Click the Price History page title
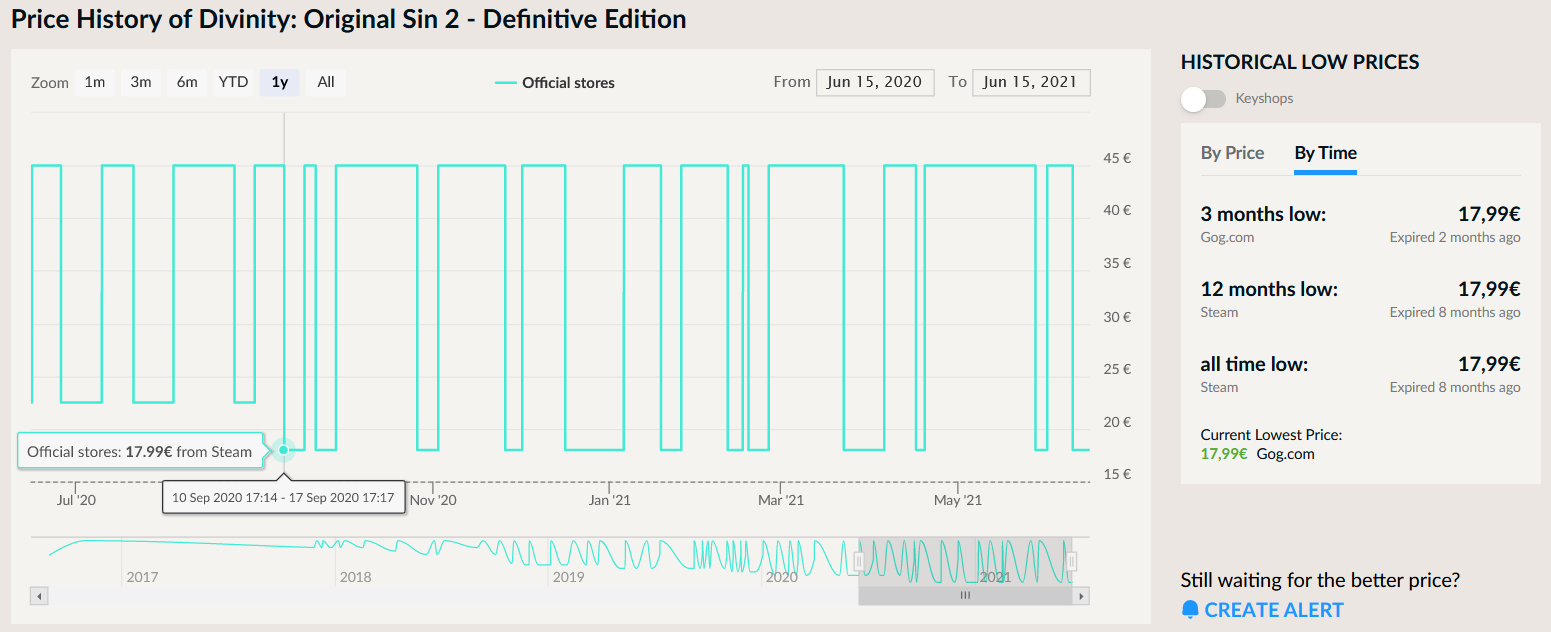This screenshot has height=632, width=1551. pos(348,19)
